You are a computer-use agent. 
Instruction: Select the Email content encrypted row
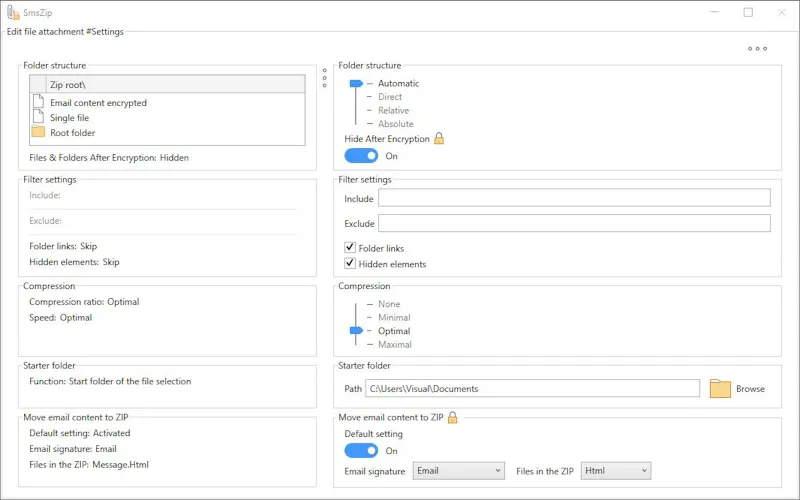click(x=167, y=103)
